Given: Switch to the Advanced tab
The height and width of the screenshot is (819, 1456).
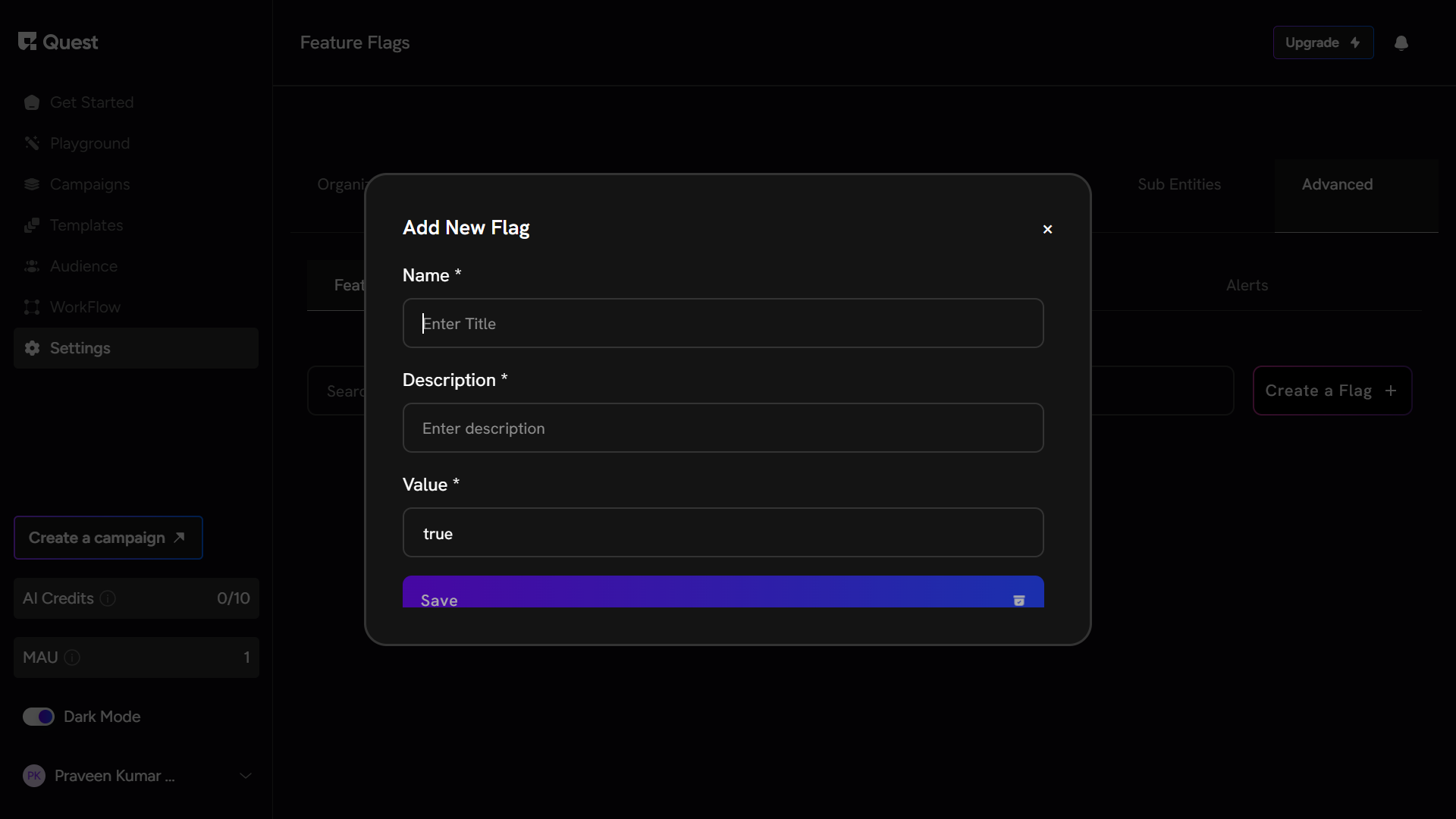Looking at the screenshot, I should coord(1337,184).
